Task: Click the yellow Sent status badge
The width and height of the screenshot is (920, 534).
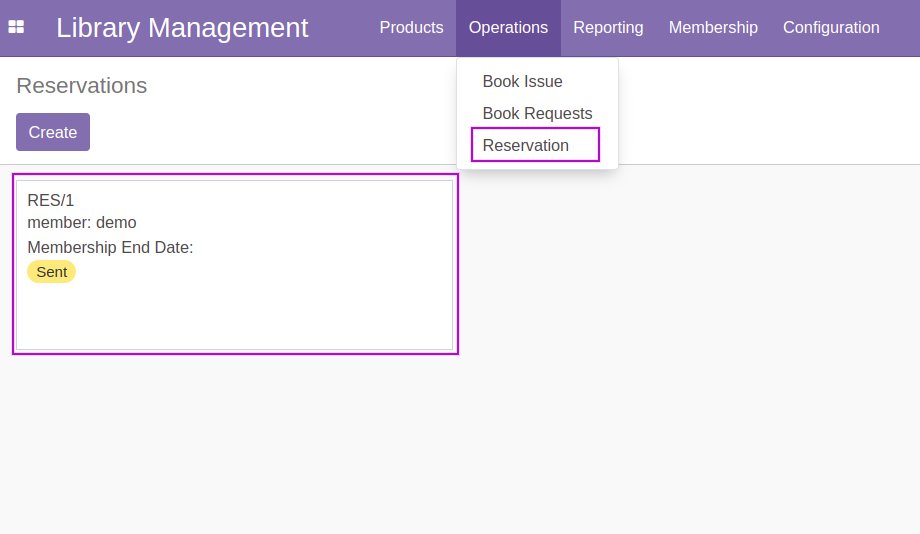Action: tap(52, 272)
